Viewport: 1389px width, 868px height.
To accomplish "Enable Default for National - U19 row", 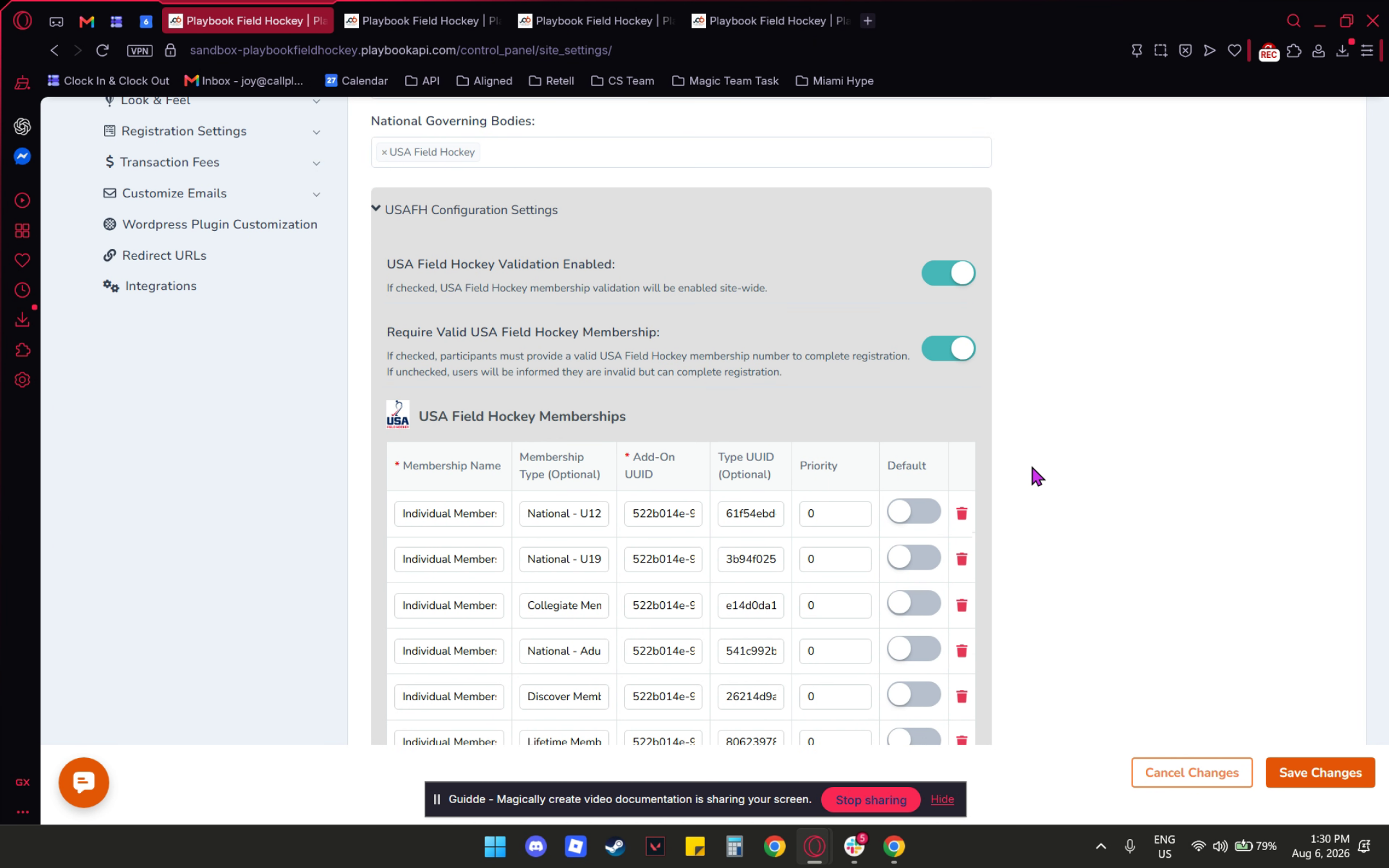I will tap(914, 557).
